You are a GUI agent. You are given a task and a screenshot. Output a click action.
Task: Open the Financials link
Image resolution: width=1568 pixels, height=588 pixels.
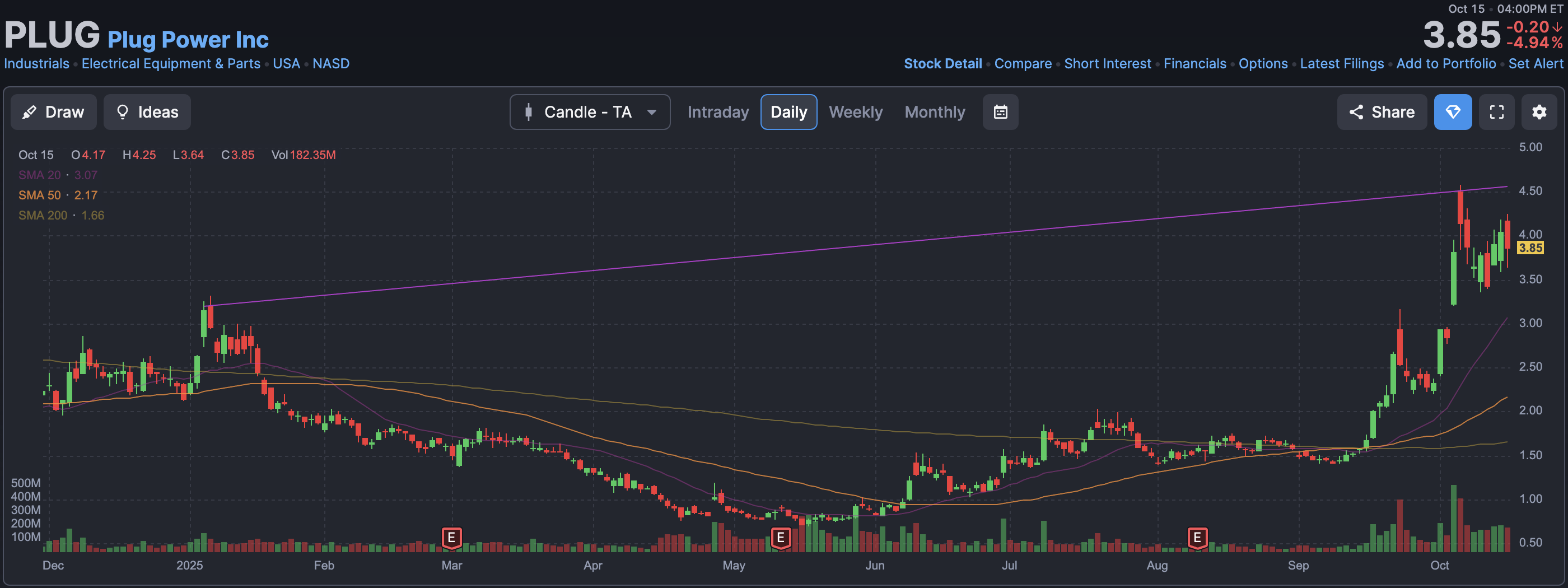pos(1195,63)
